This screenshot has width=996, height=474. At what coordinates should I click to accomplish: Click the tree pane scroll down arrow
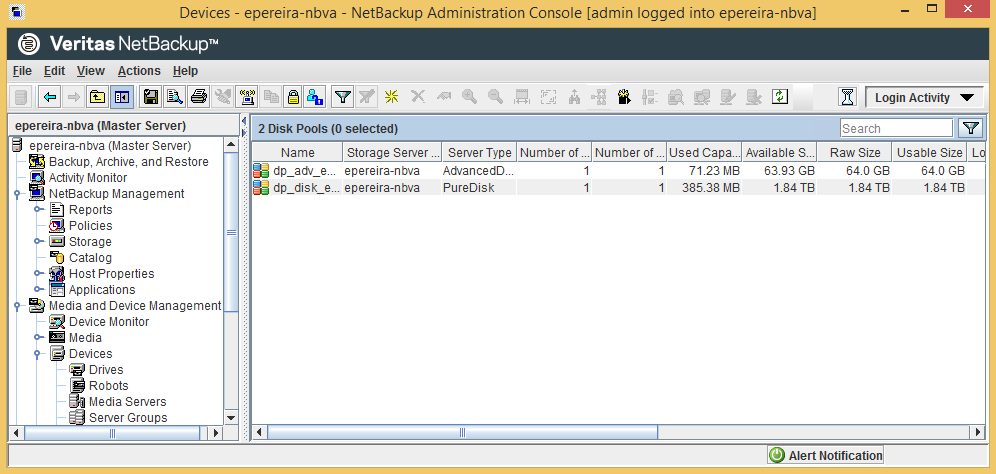[x=231, y=418]
